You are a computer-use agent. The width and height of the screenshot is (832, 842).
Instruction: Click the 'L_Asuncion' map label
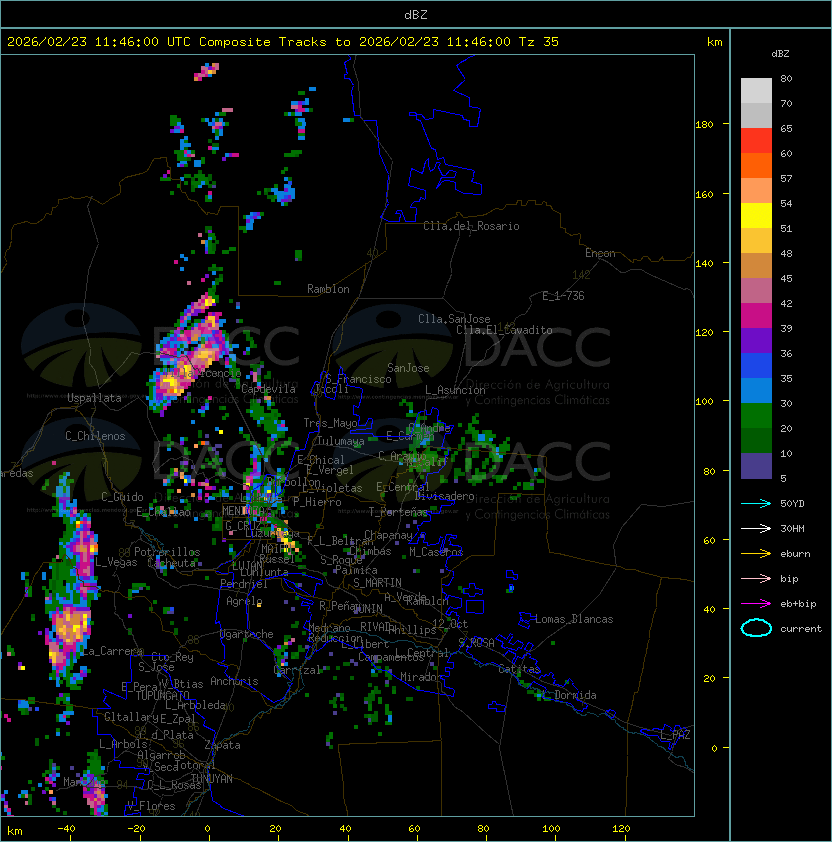pyautogui.click(x=455, y=390)
